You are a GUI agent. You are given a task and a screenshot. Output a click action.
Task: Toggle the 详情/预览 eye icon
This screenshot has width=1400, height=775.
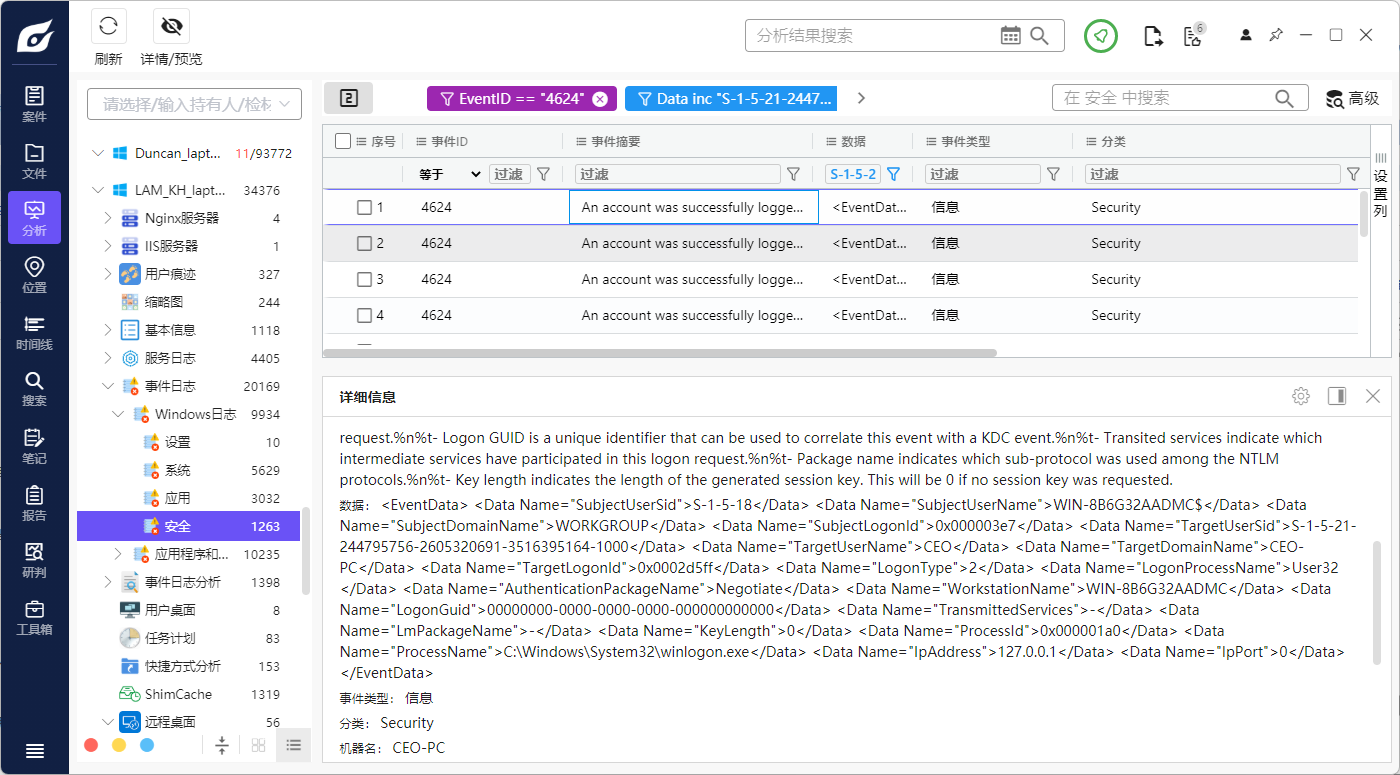(x=171, y=26)
